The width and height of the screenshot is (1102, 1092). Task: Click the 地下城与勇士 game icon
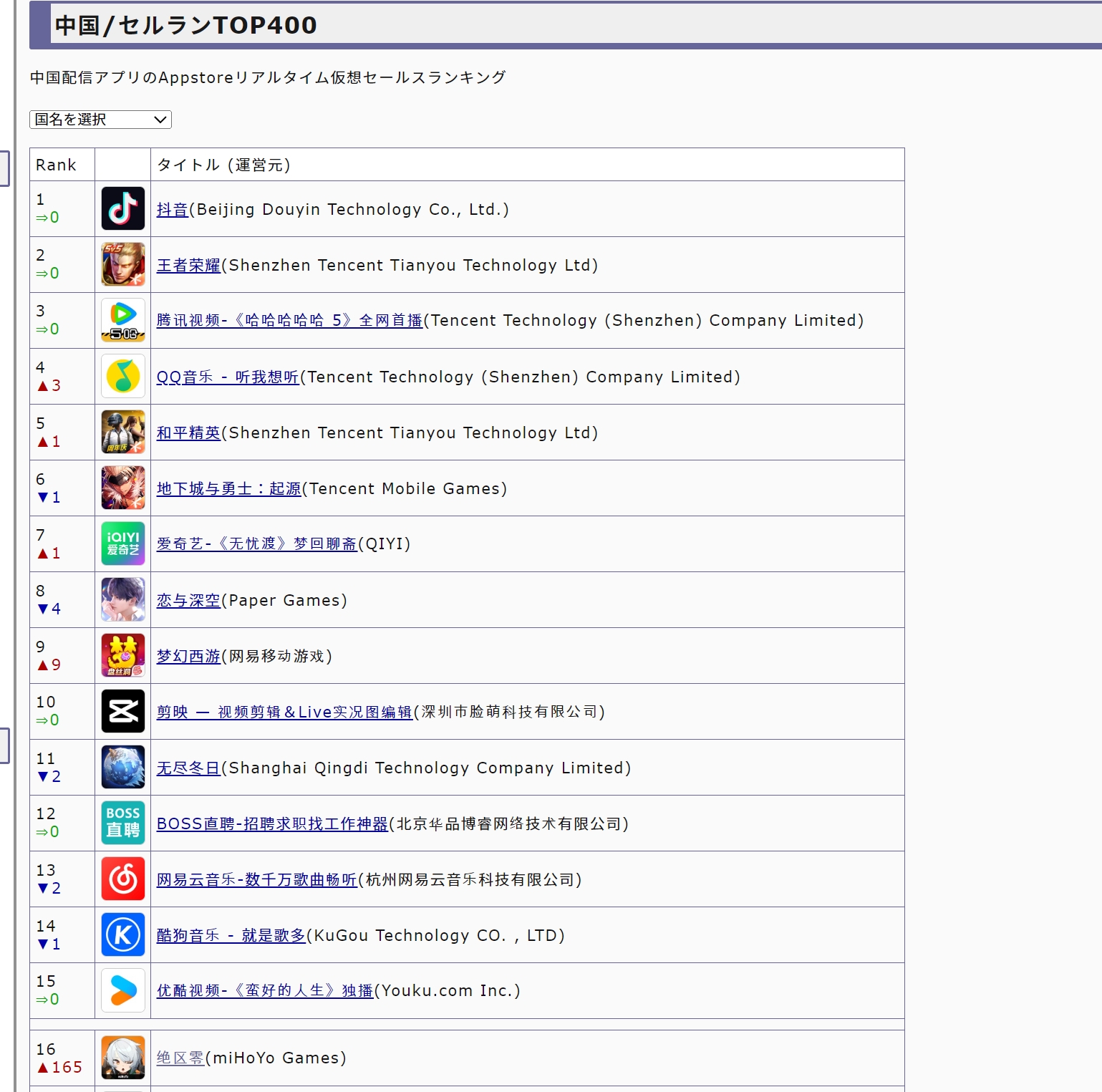click(123, 488)
